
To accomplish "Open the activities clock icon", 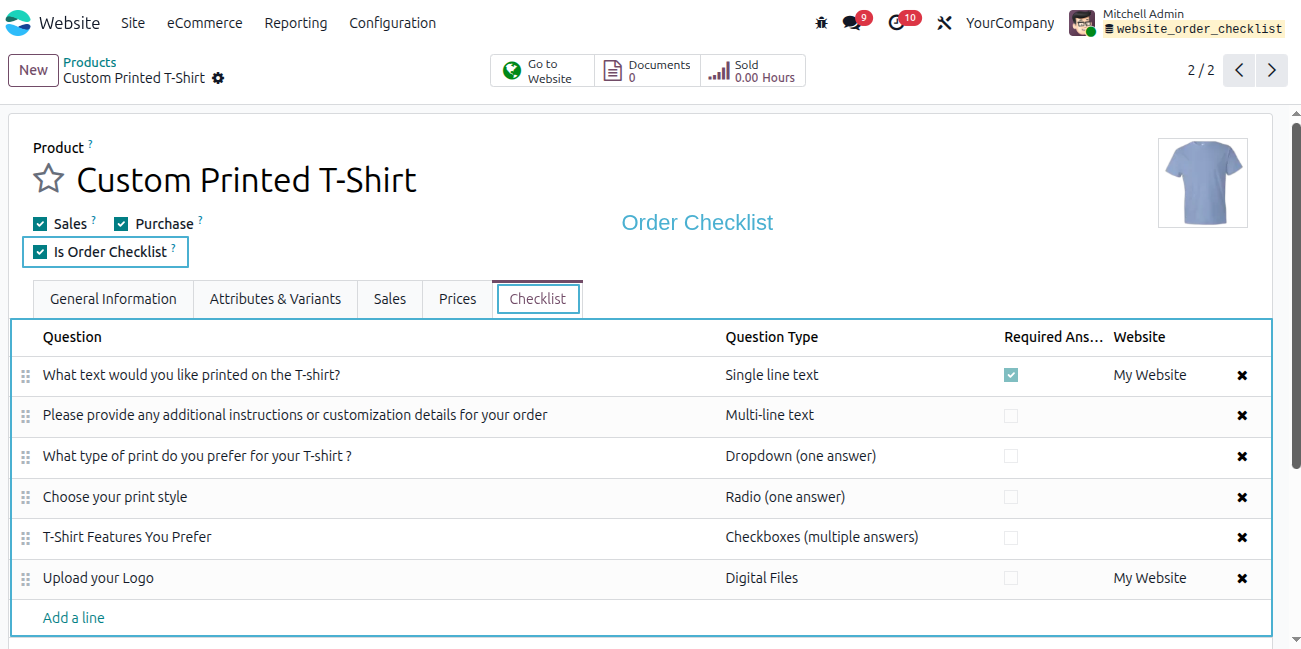I will click(896, 23).
